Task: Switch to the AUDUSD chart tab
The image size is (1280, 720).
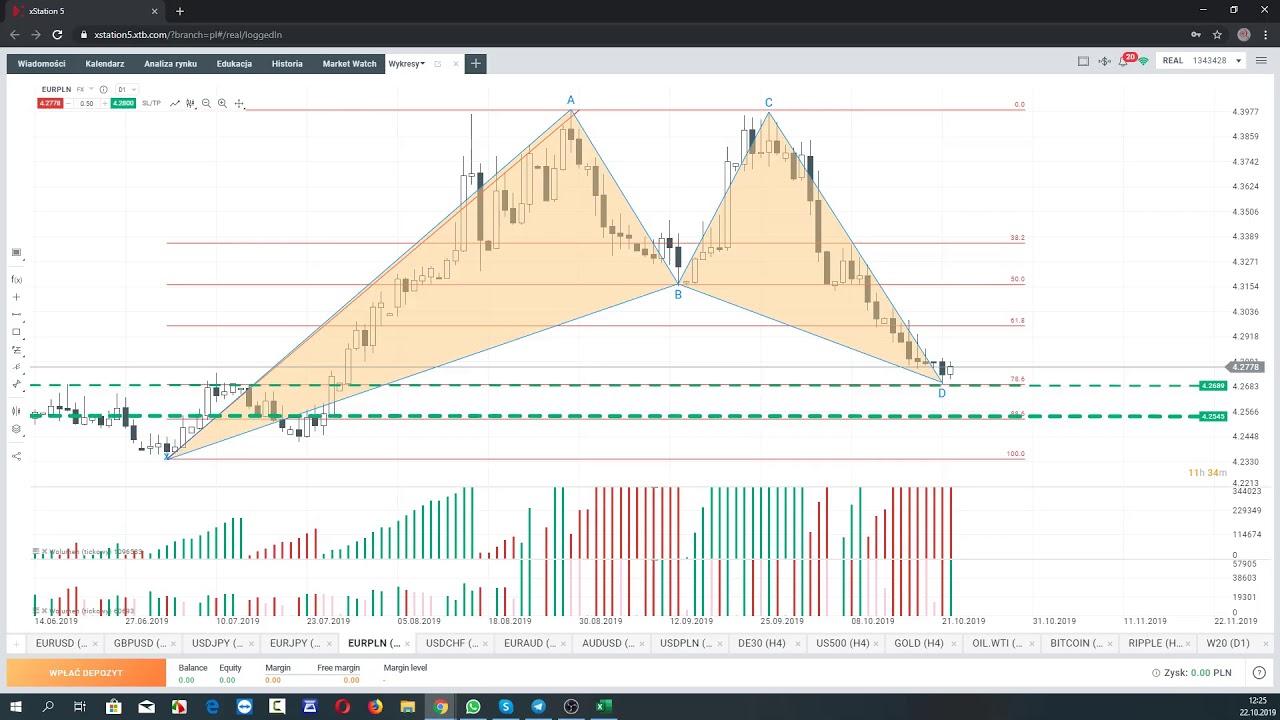Action: (608, 643)
